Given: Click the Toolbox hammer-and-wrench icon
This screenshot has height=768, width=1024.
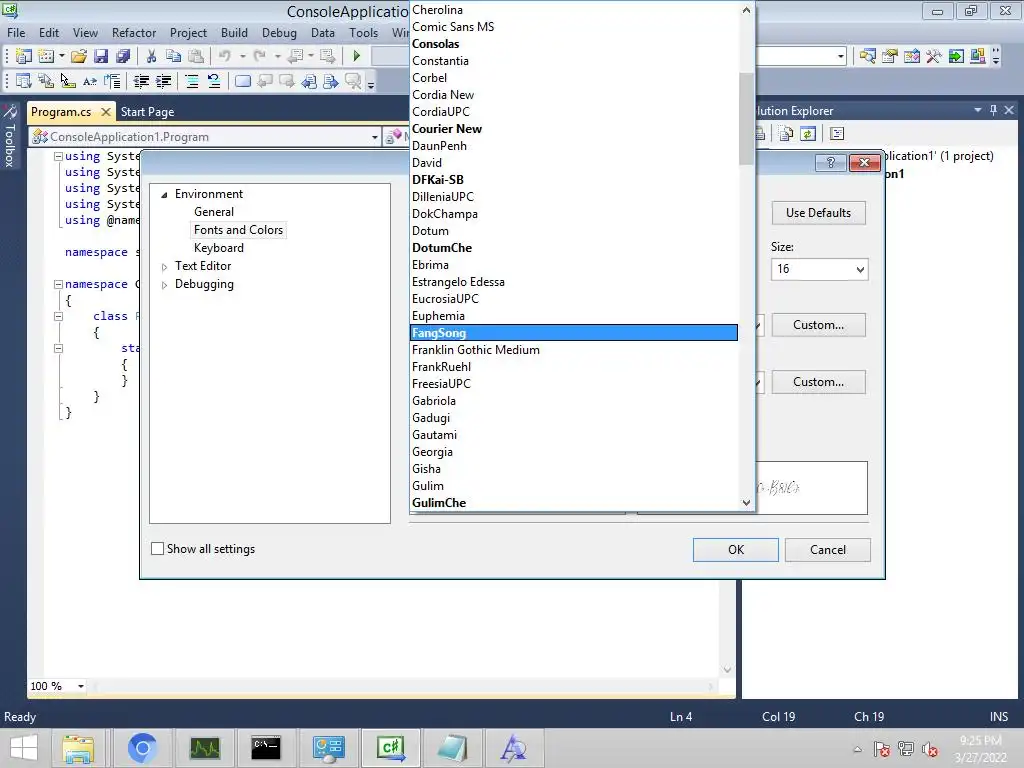Looking at the screenshot, I should click(934, 56).
